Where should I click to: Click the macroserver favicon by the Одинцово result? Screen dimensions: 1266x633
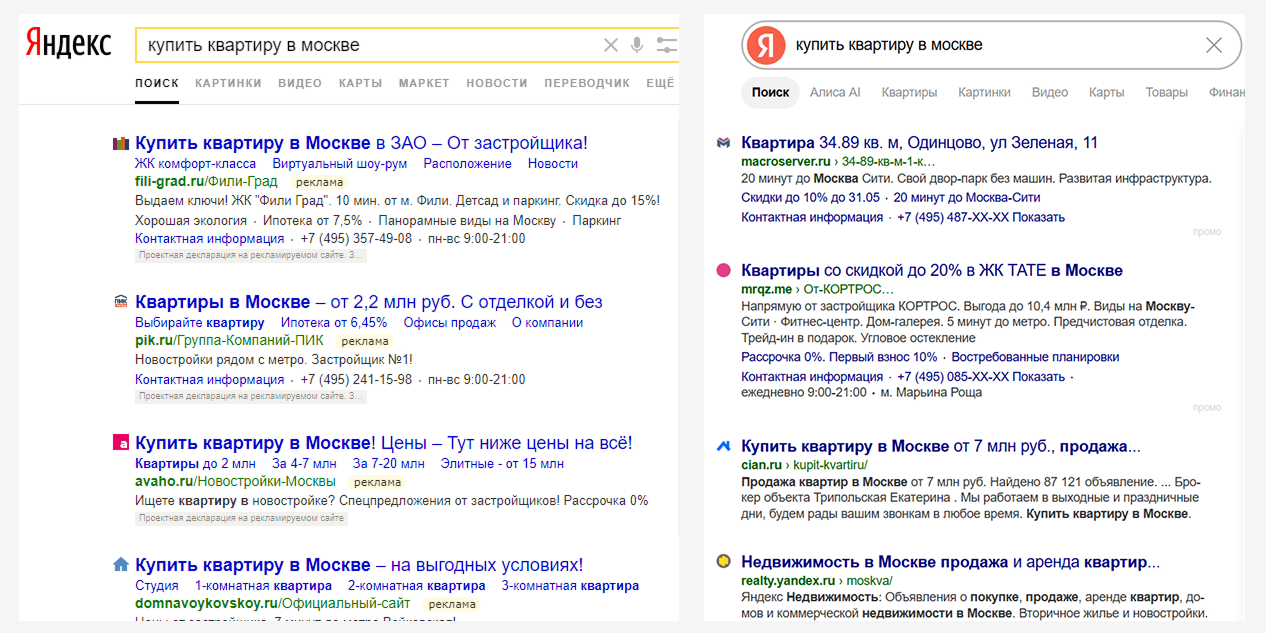point(724,143)
